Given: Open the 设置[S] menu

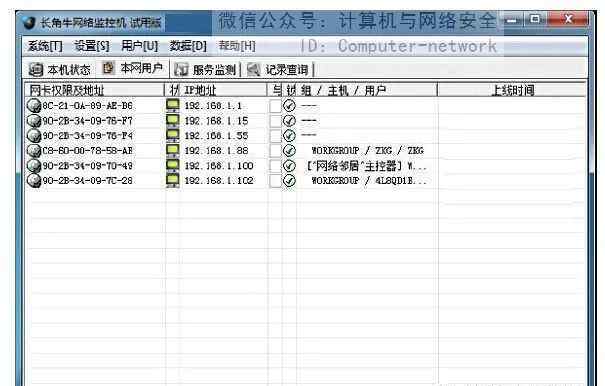Looking at the screenshot, I should [91, 46].
